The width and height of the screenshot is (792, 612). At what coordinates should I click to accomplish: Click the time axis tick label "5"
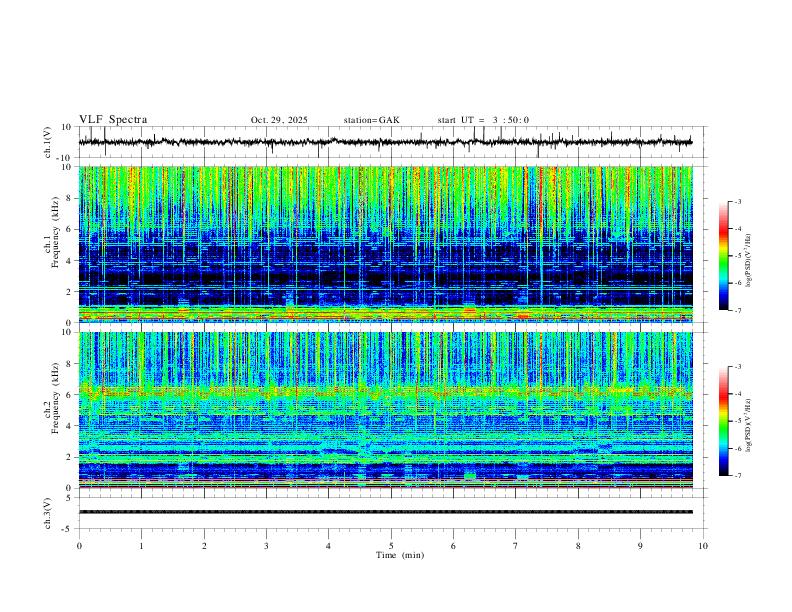click(x=391, y=546)
